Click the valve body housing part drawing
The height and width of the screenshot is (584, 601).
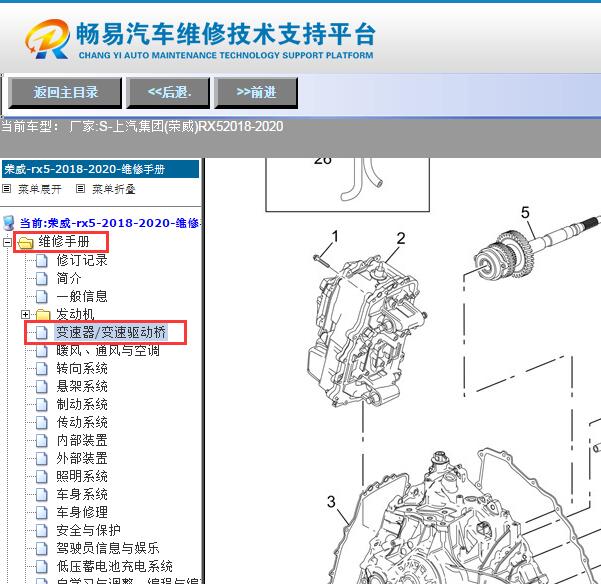click(x=366, y=331)
